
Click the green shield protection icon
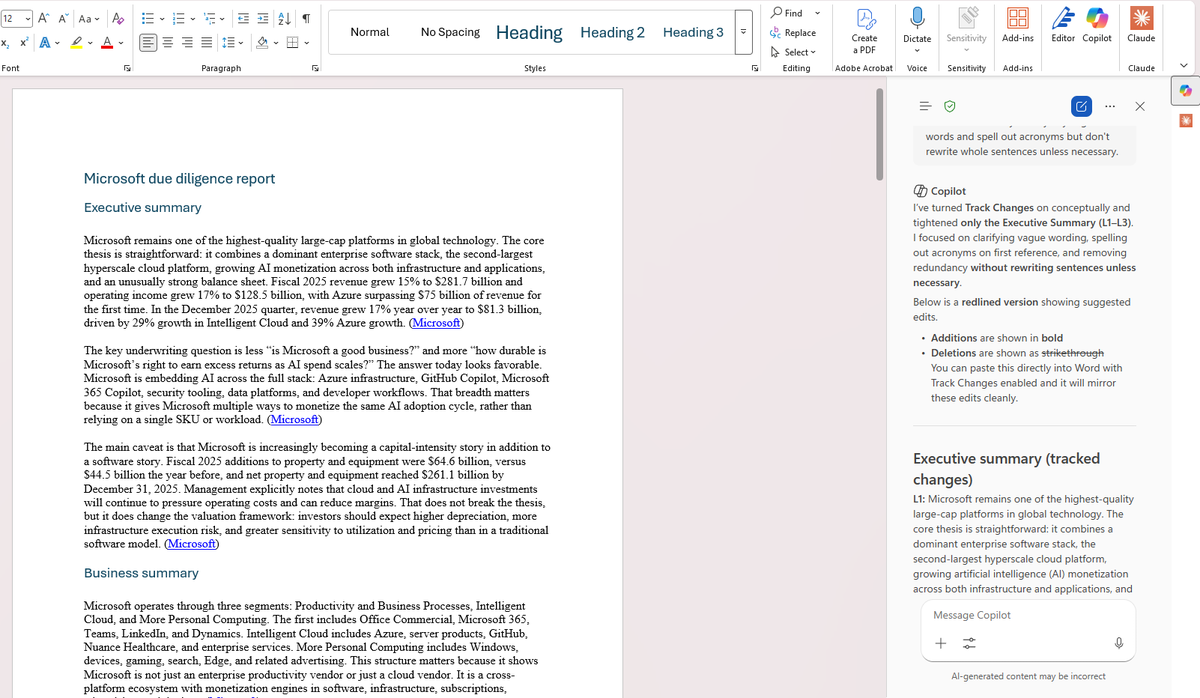click(x=950, y=106)
